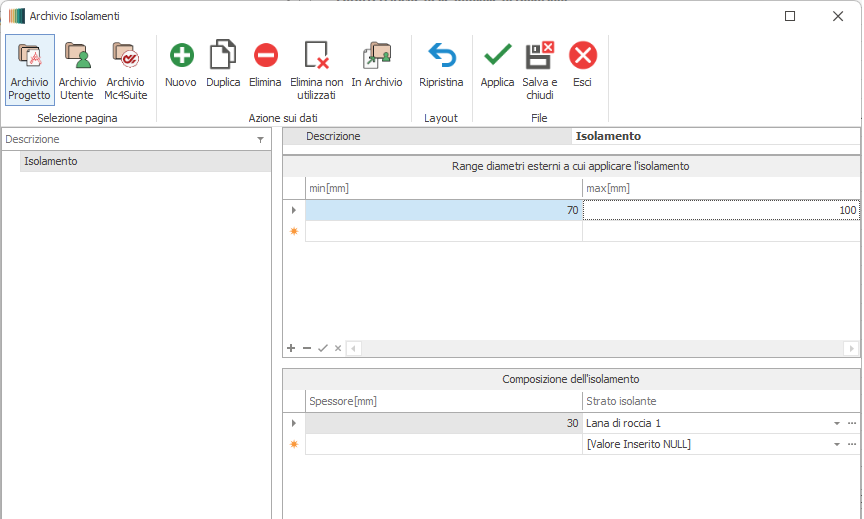Screen dimensions: 864x519
Task: Switch to Archivio Utente
Action: point(77,69)
